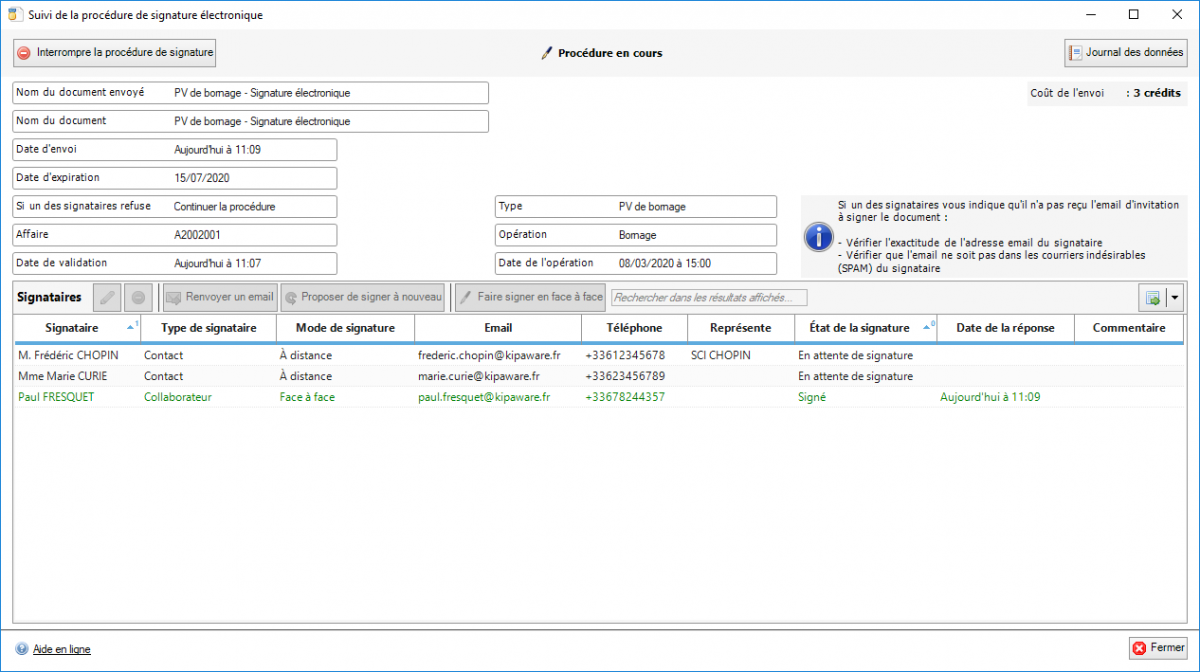This screenshot has width=1200, height=672.
Task: Click Proposer de signer à nouveau
Action: [362, 297]
